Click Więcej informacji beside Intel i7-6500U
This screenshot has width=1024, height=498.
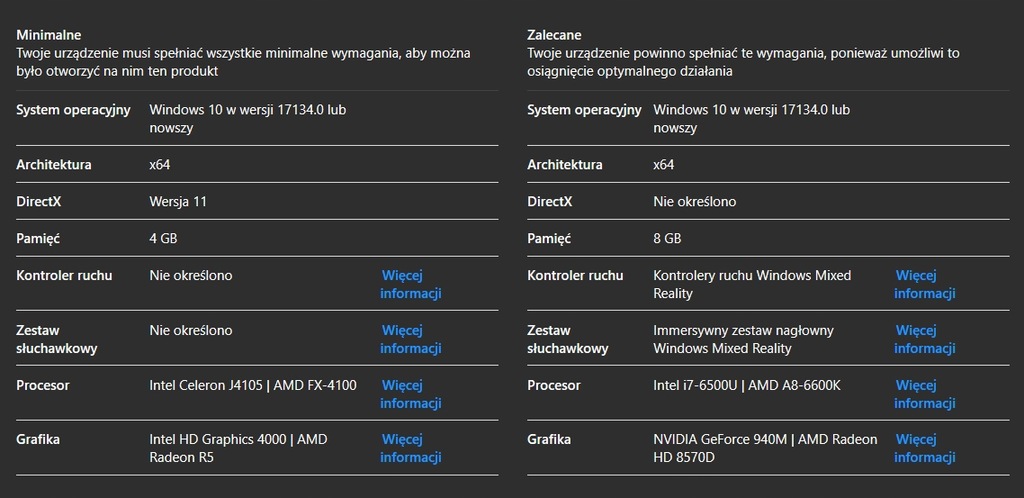point(924,394)
